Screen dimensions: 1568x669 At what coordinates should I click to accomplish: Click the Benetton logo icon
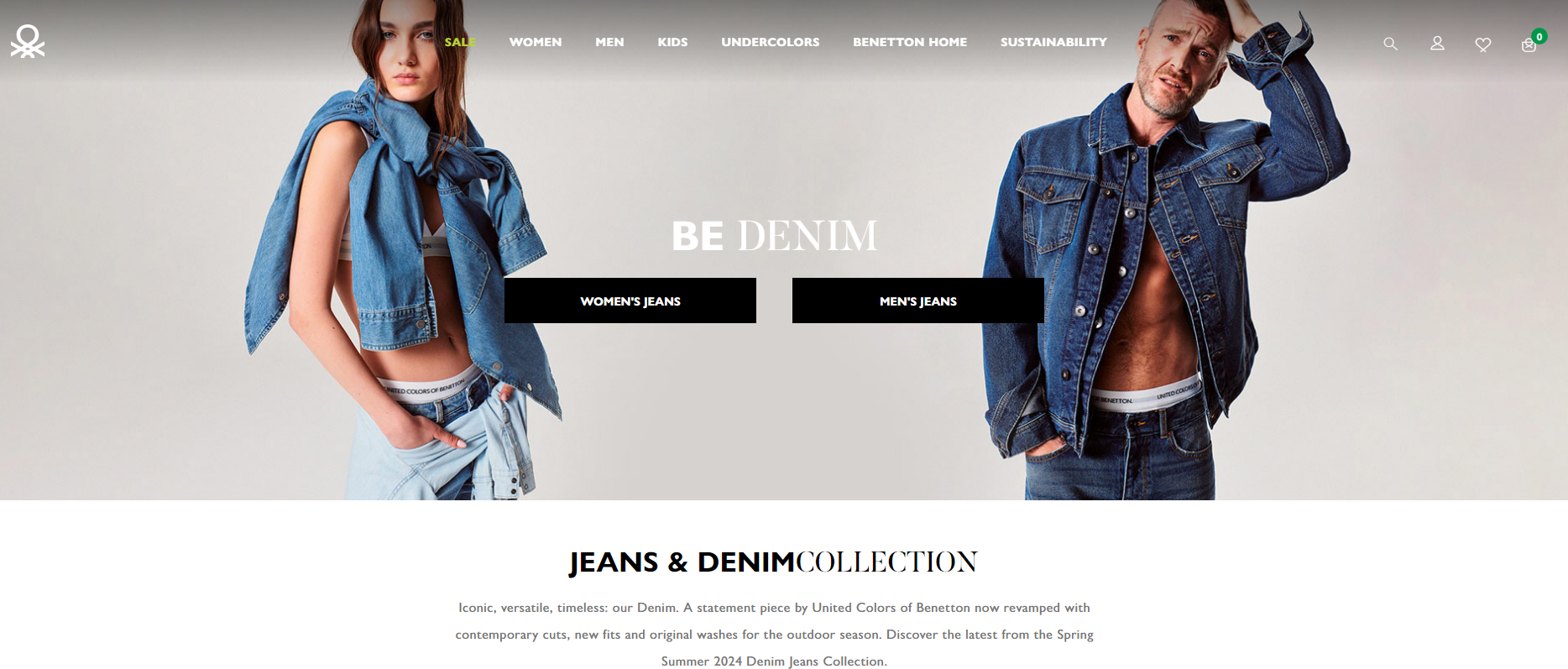tap(28, 41)
